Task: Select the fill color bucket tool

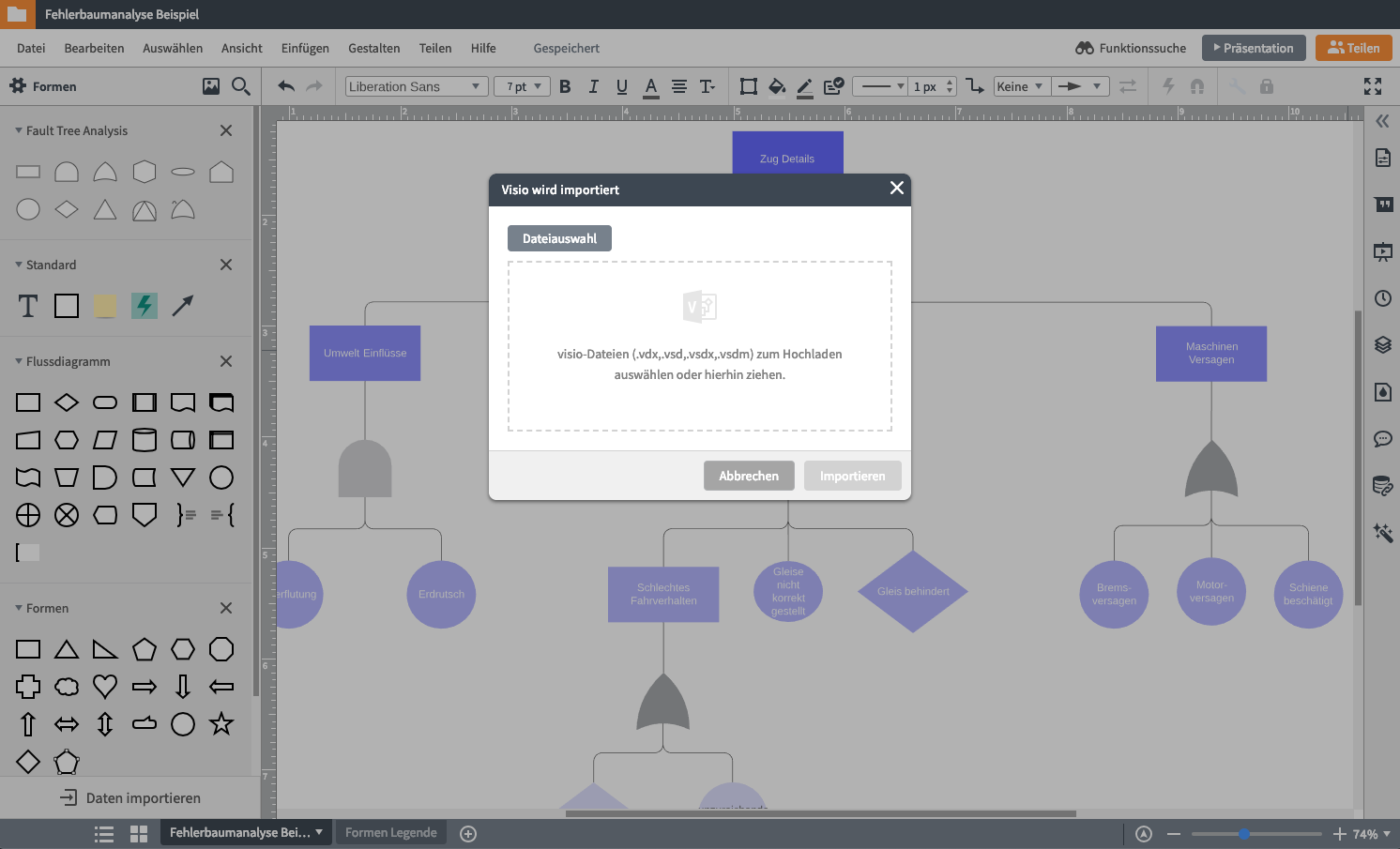Action: tap(777, 86)
